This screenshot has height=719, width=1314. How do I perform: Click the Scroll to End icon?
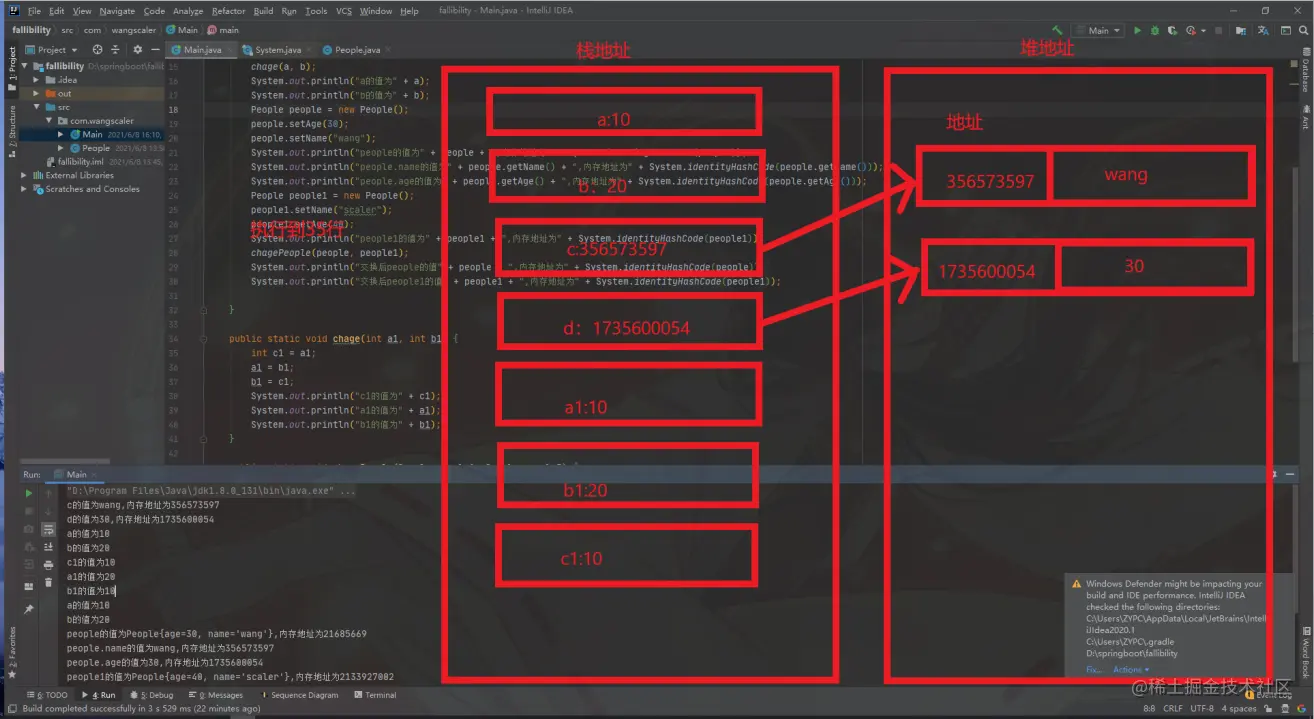(49, 547)
